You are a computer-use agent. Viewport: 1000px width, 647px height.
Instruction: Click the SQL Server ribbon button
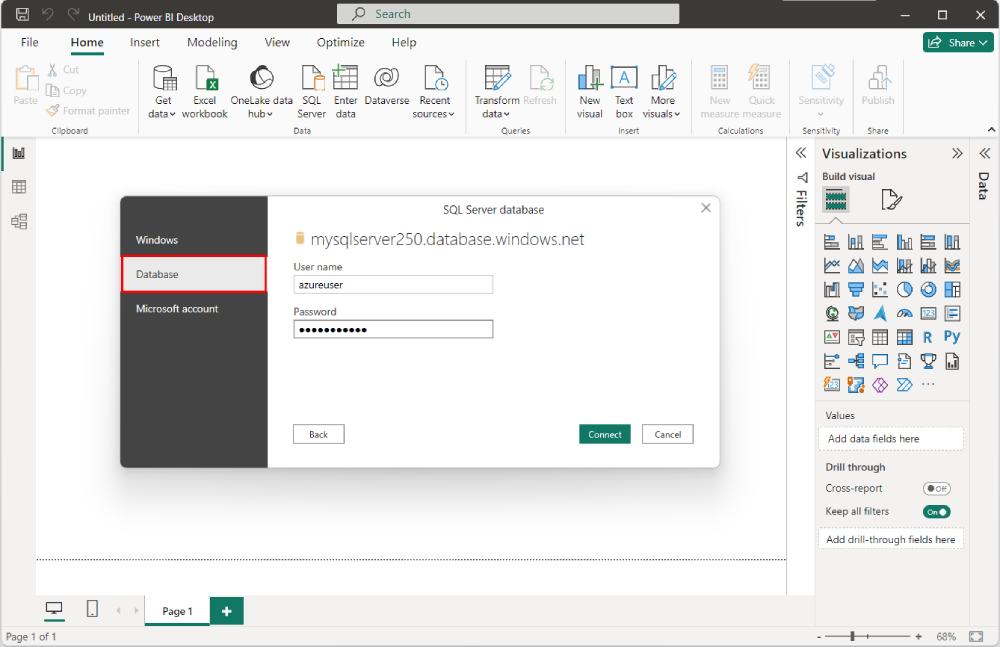312,93
